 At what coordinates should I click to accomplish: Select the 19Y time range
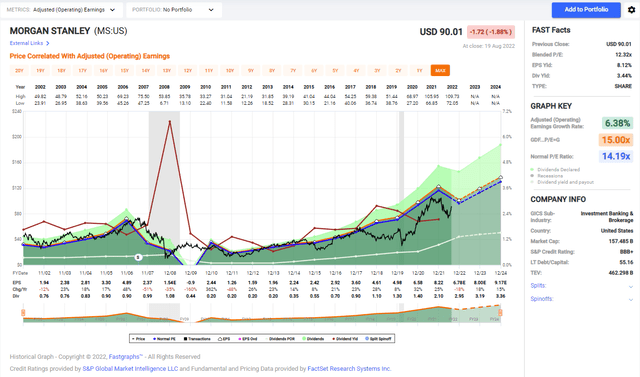point(40,71)
